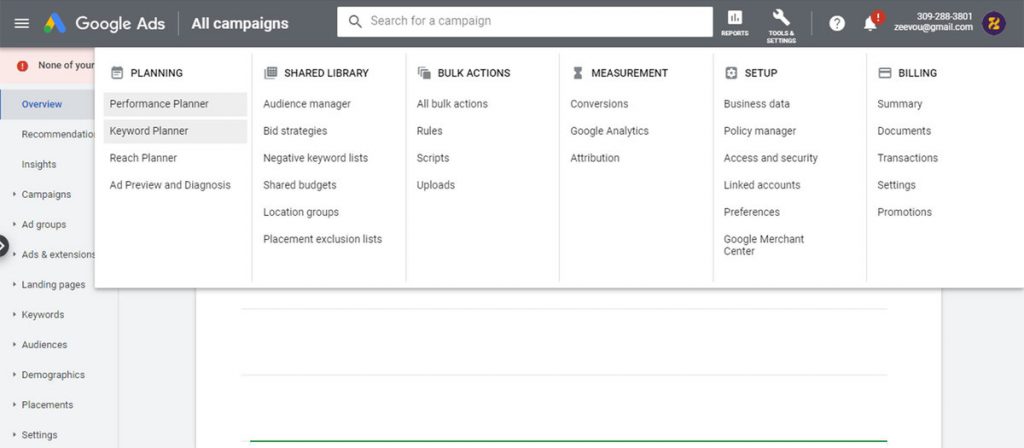Screen dimensions: 1024x448
Task: Open Billing Promotions
Action: (x=904, y=212)
